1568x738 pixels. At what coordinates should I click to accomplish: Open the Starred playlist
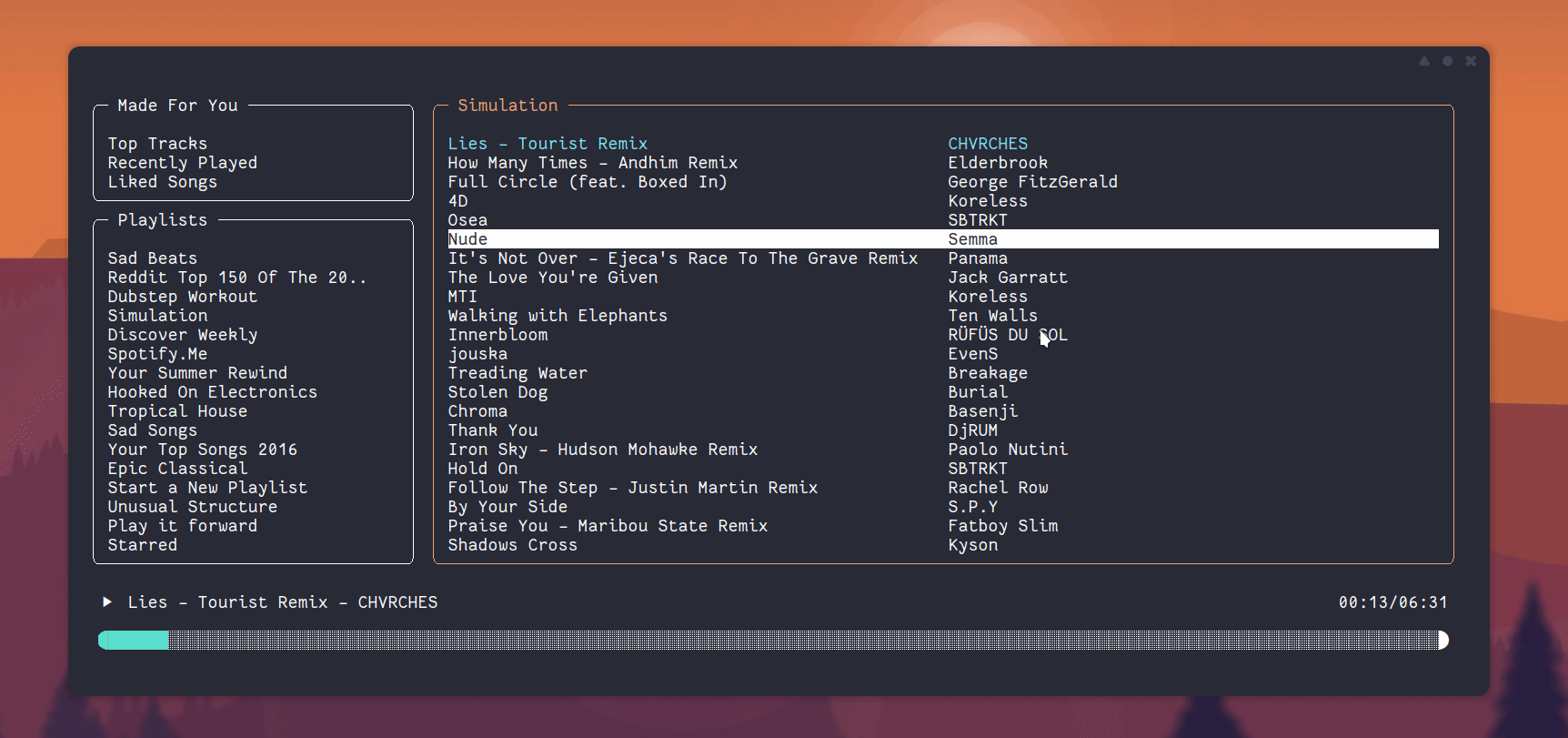(x=142, y=545)
